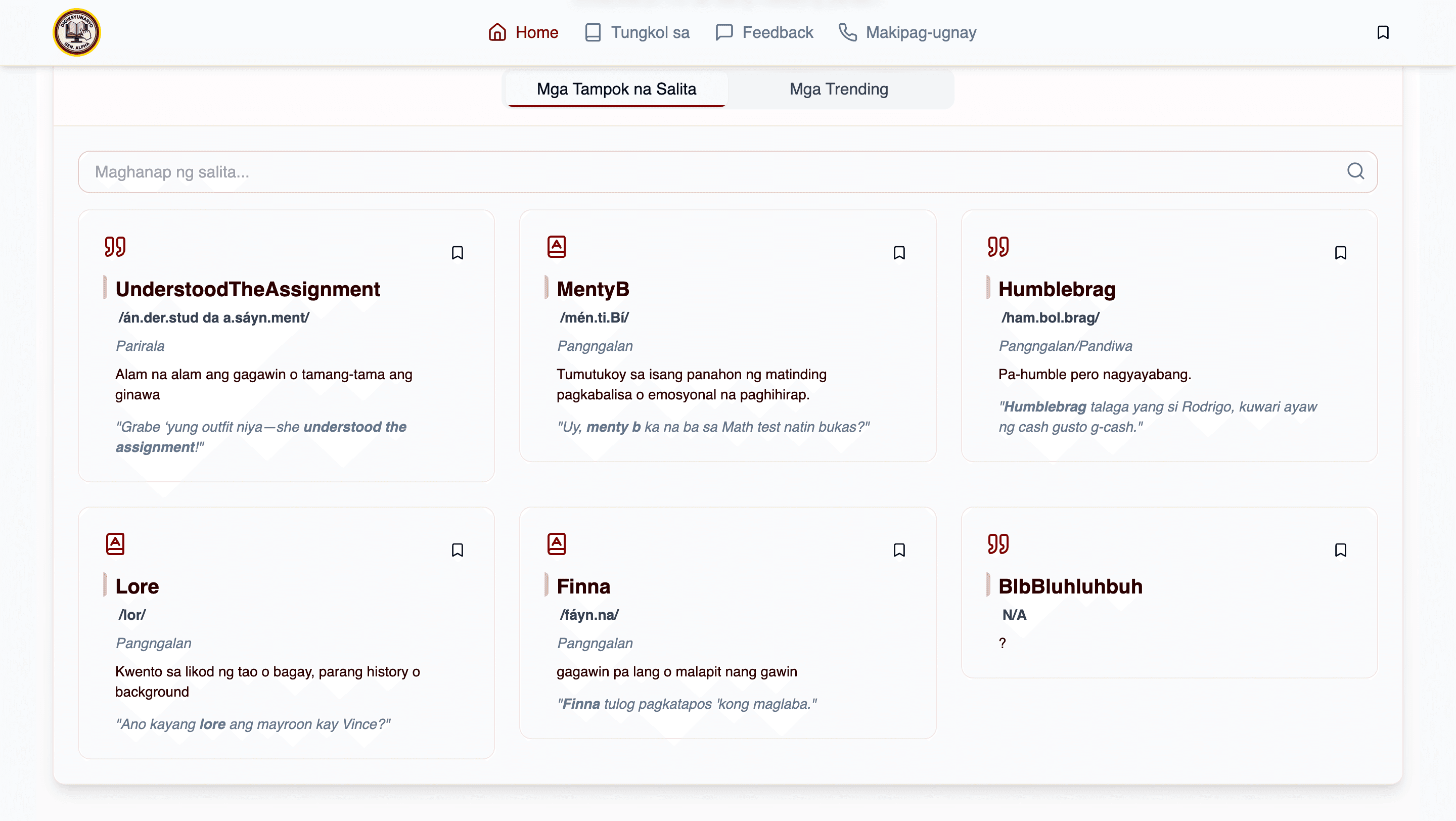Open the Tungkol sa page
This screenshot has width=1456, height=821.
click(x=651, y=32)
